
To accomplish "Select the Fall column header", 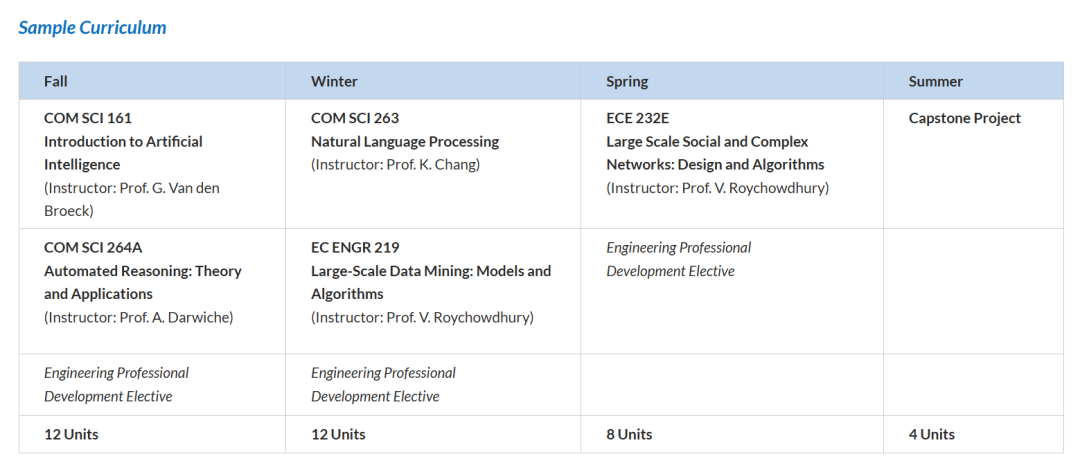I will coord(56,81).
